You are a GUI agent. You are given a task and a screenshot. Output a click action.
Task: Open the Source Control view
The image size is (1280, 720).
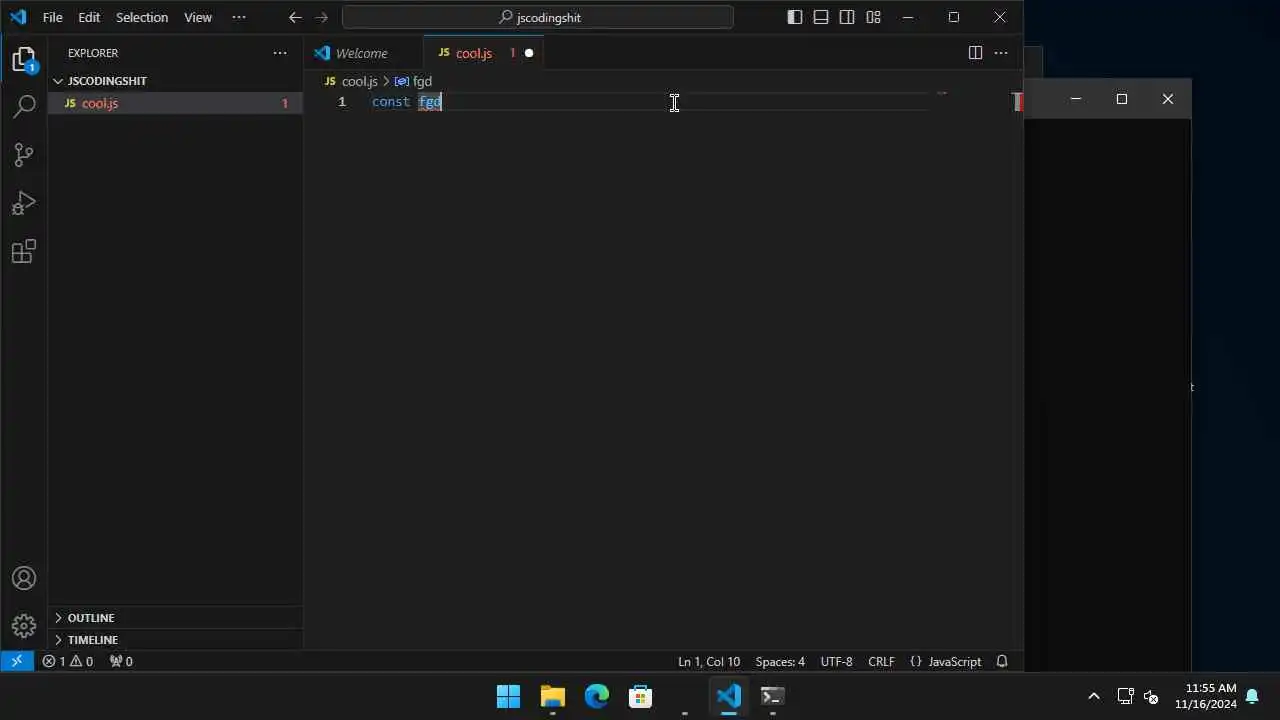[x=24, y=154]
